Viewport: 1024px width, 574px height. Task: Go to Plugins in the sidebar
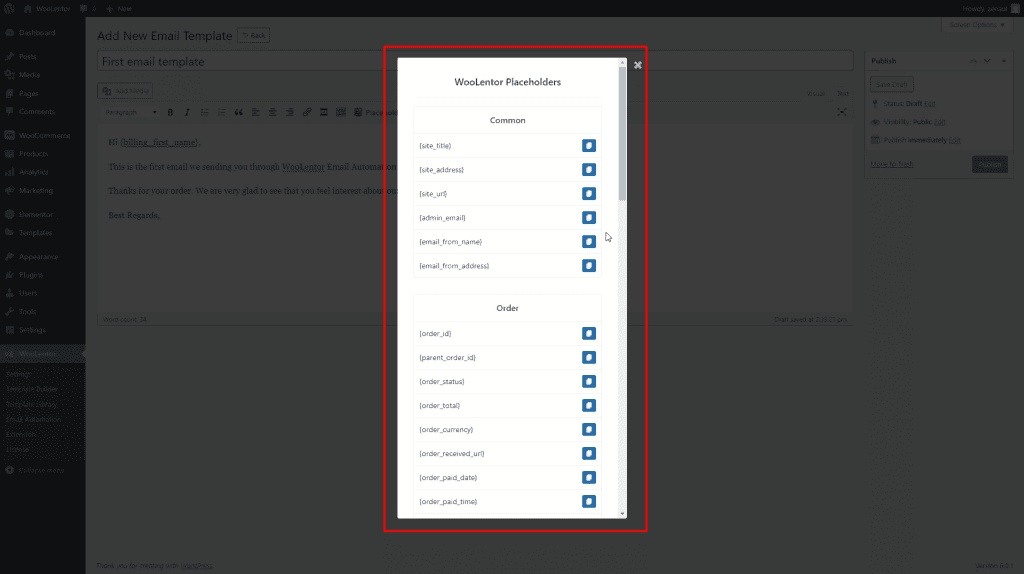click(32, 274)
